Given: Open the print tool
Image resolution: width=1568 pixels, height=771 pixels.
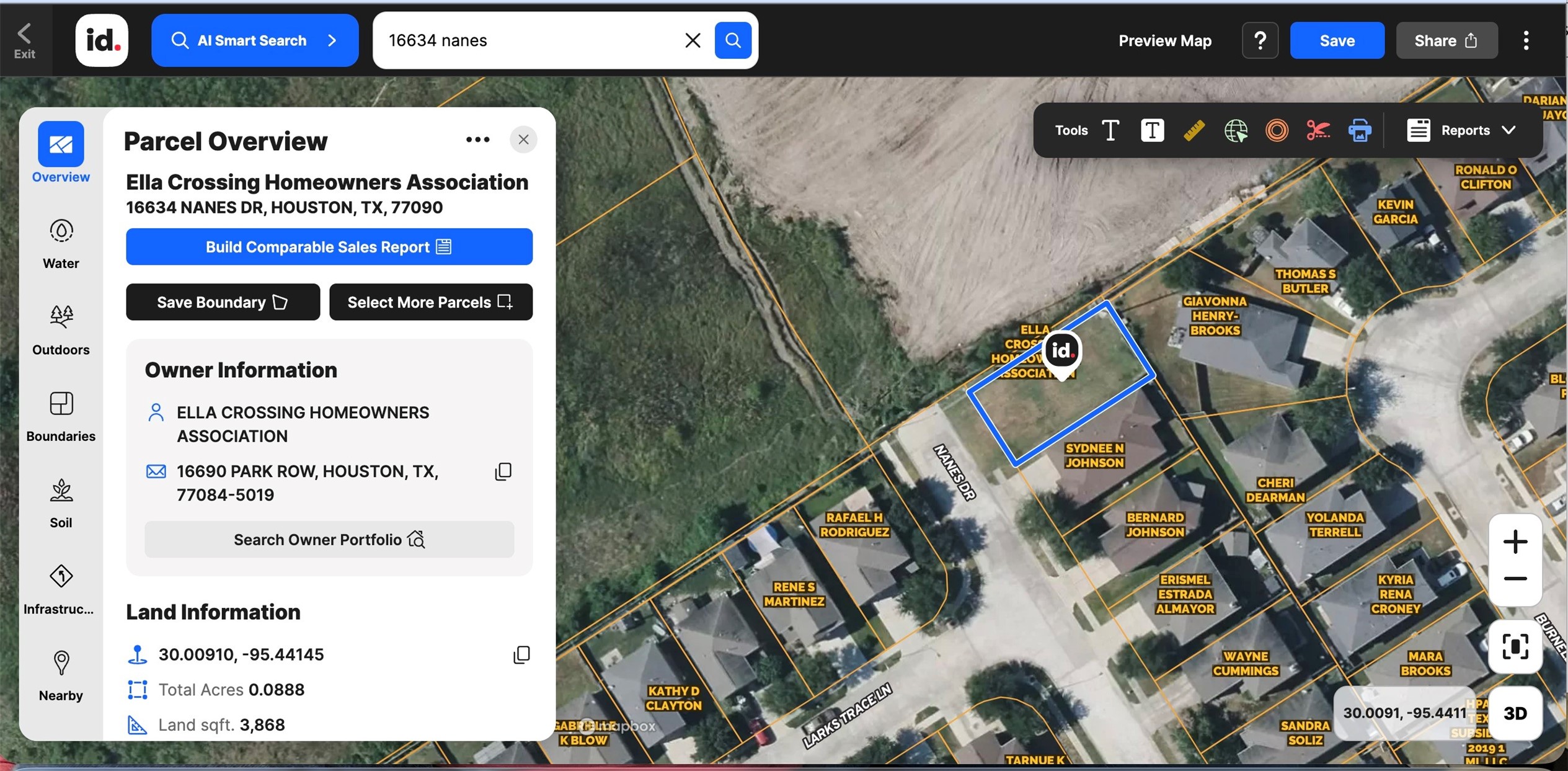Looking at the screenshot, I should pyautogui.click(x=1360, y=130).
